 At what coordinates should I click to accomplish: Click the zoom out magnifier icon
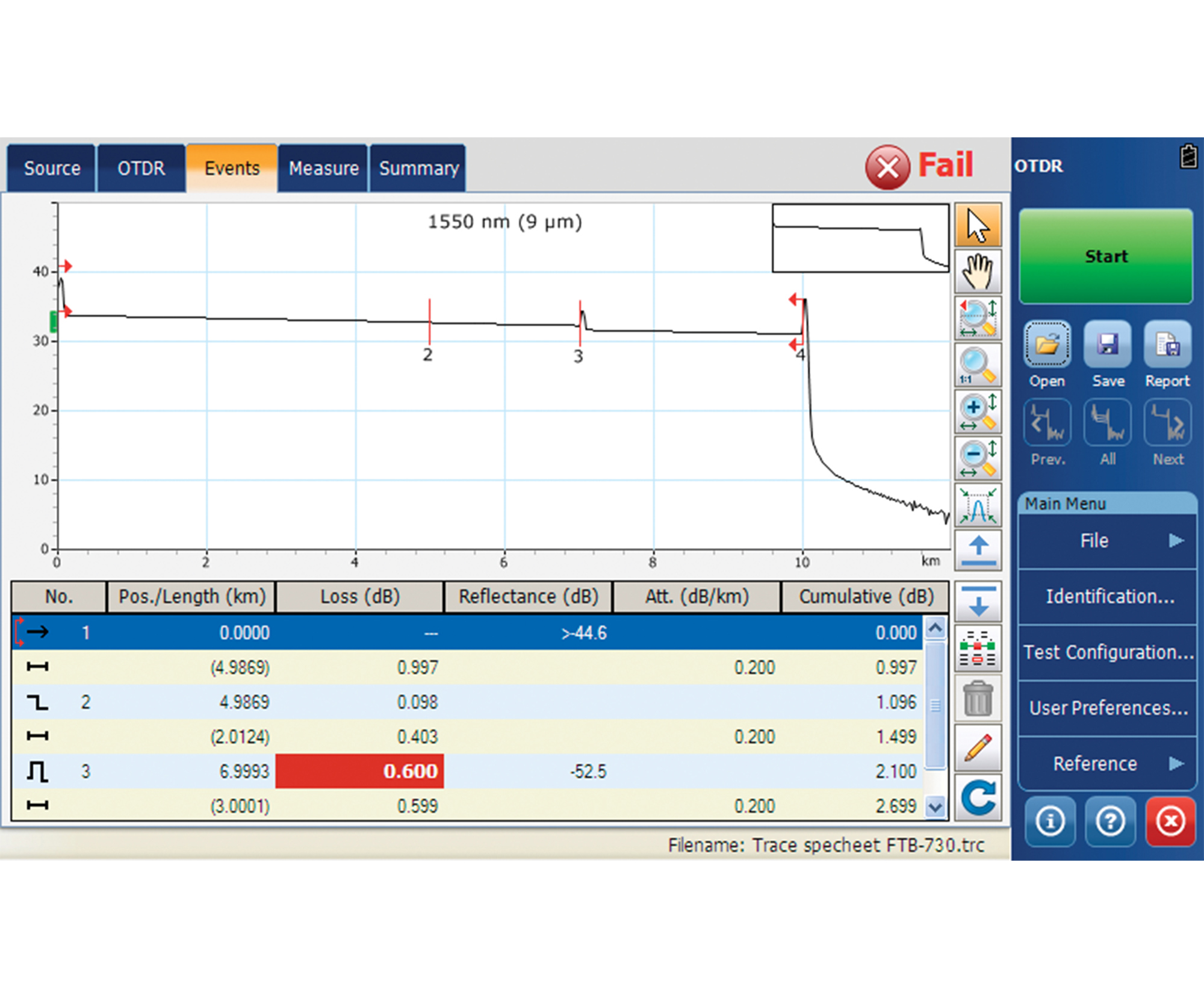(x=978, y=459)
